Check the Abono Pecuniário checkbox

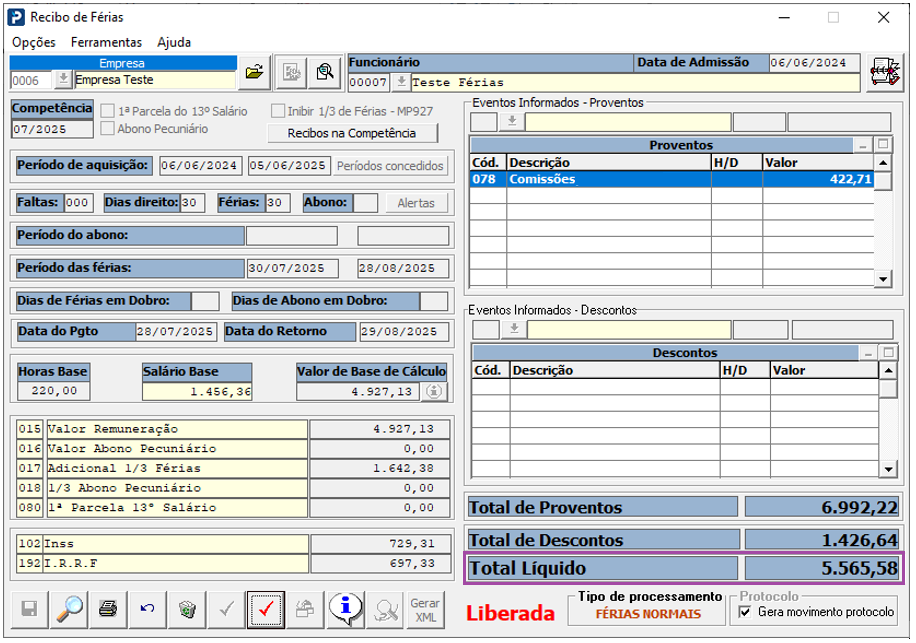tap(107, 129)
